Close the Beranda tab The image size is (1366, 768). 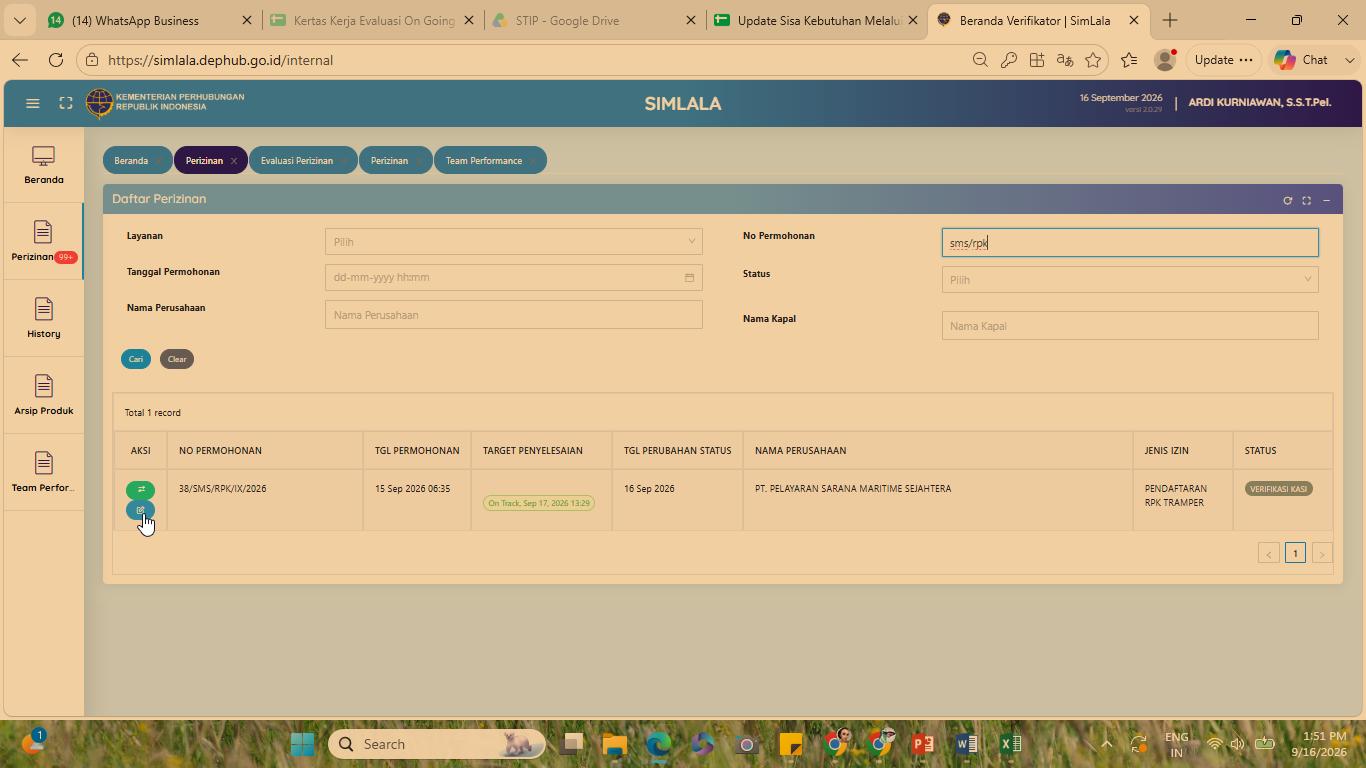click(159, 161)
